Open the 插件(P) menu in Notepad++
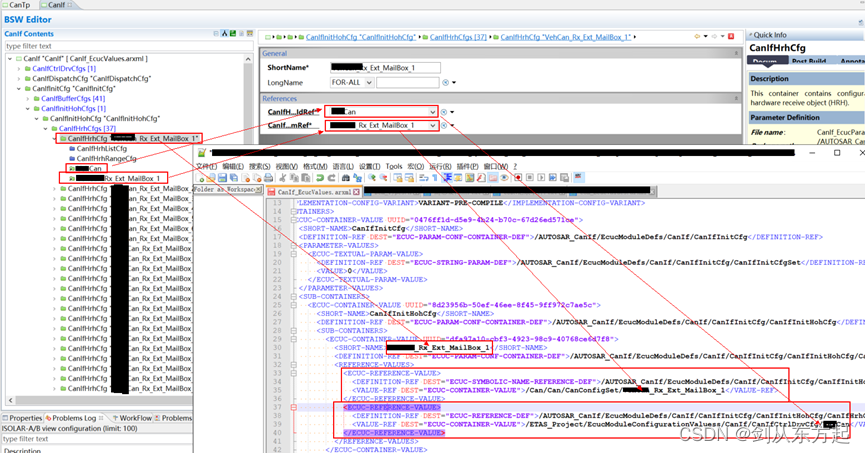 point(467,166)
